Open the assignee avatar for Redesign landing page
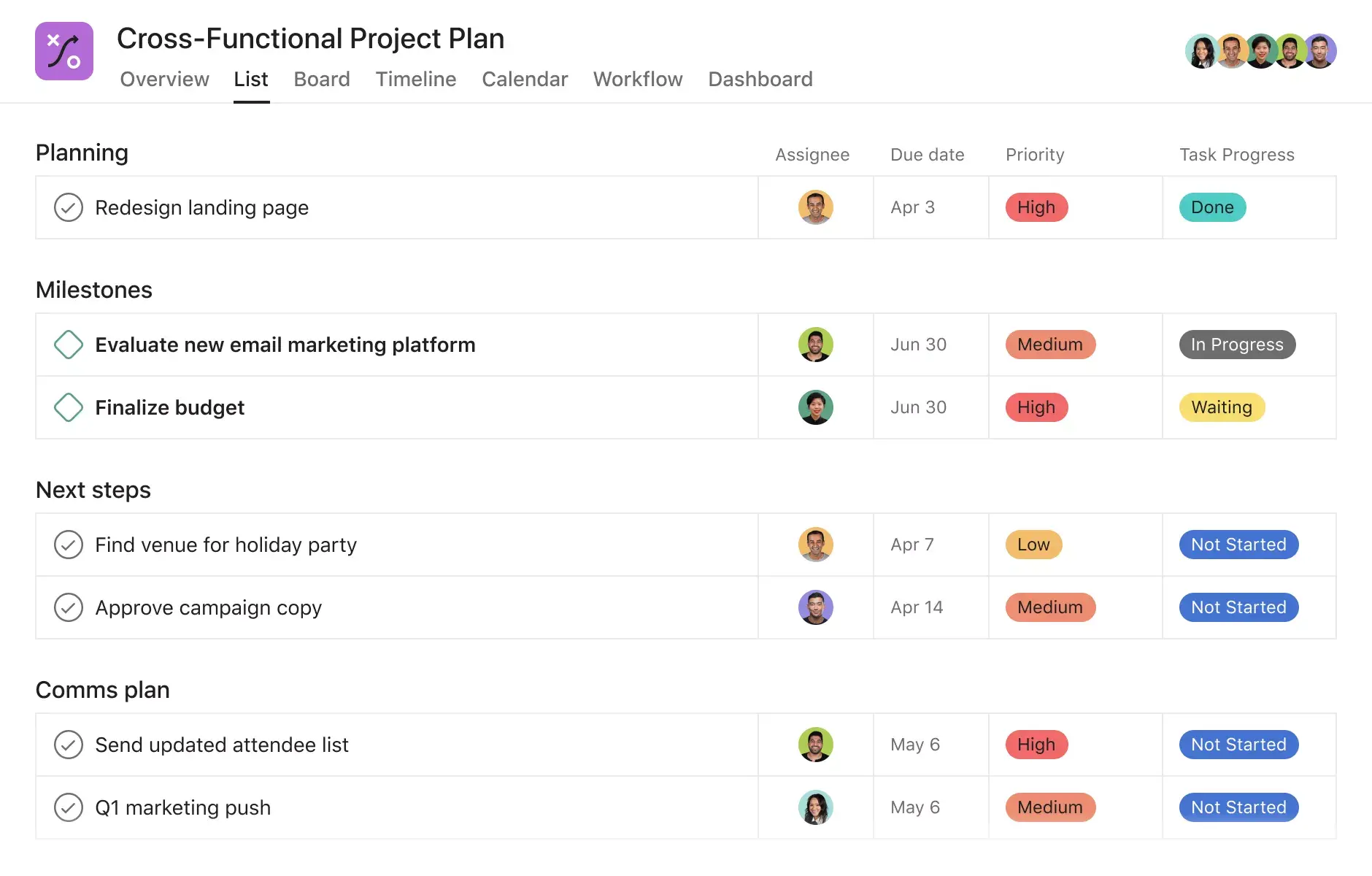The width and height of the screenshot is (1372, 876). (x=815, y=207)
